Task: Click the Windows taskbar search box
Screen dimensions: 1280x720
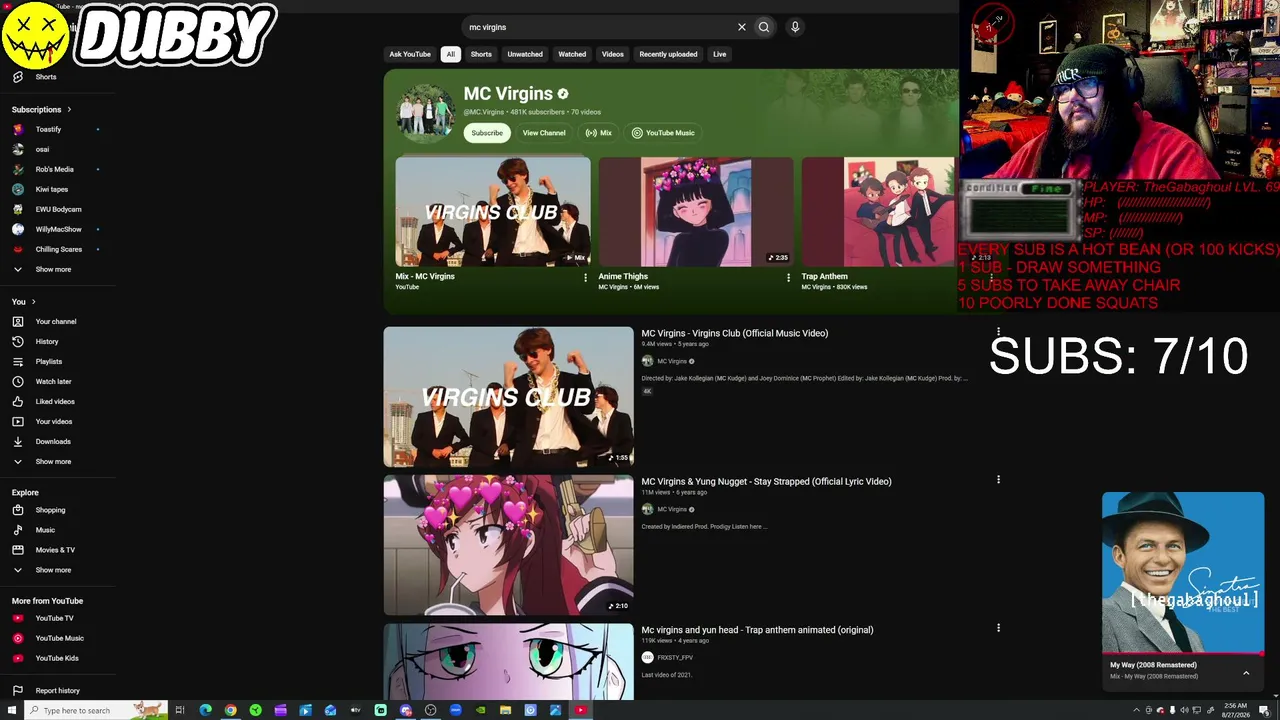Action: (x=94, y=710)
